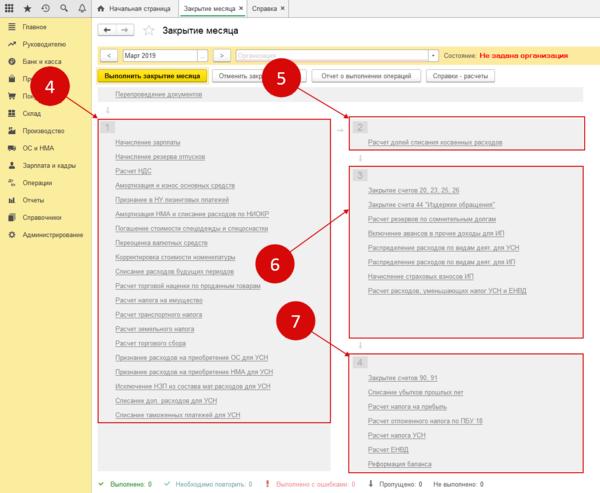Open Руководителю section
Screen dimensions: 600x493
[x=44, y=44]
